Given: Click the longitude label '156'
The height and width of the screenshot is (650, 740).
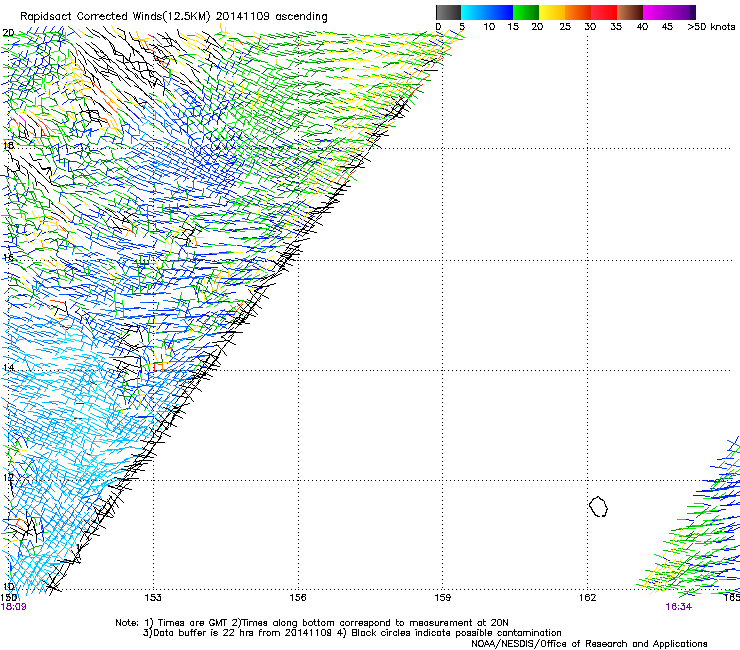Looking at the screenshot, I should (x=298, y=598).
